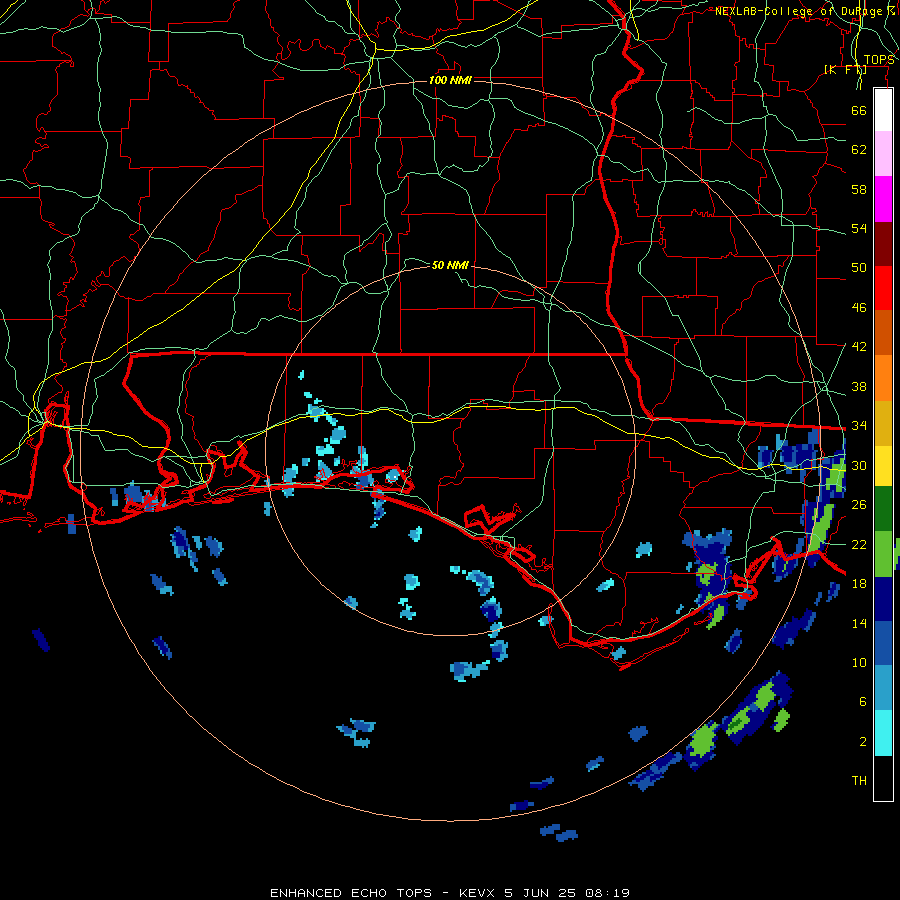Click the "54" legend value
The width and height of the screenshot is (900, 900).
coord(859,228)
